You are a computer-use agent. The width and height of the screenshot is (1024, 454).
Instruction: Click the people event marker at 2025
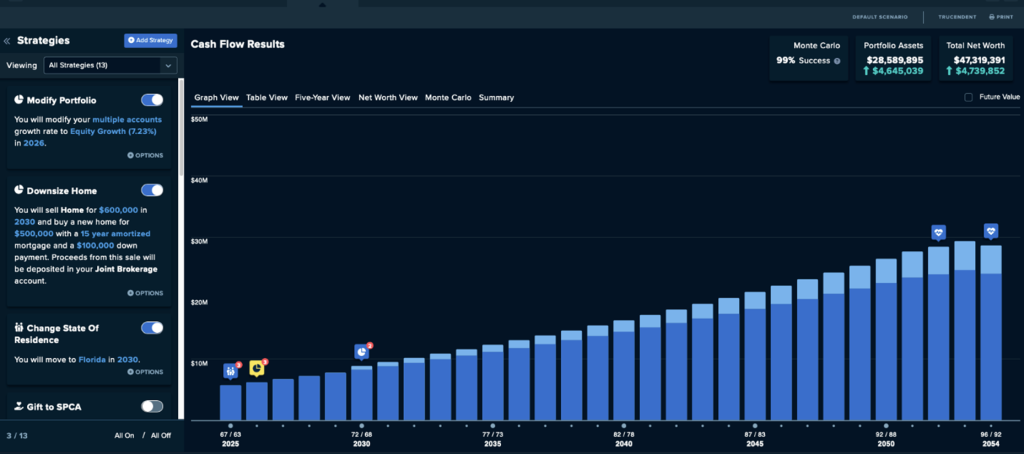(x=231, y=371)
